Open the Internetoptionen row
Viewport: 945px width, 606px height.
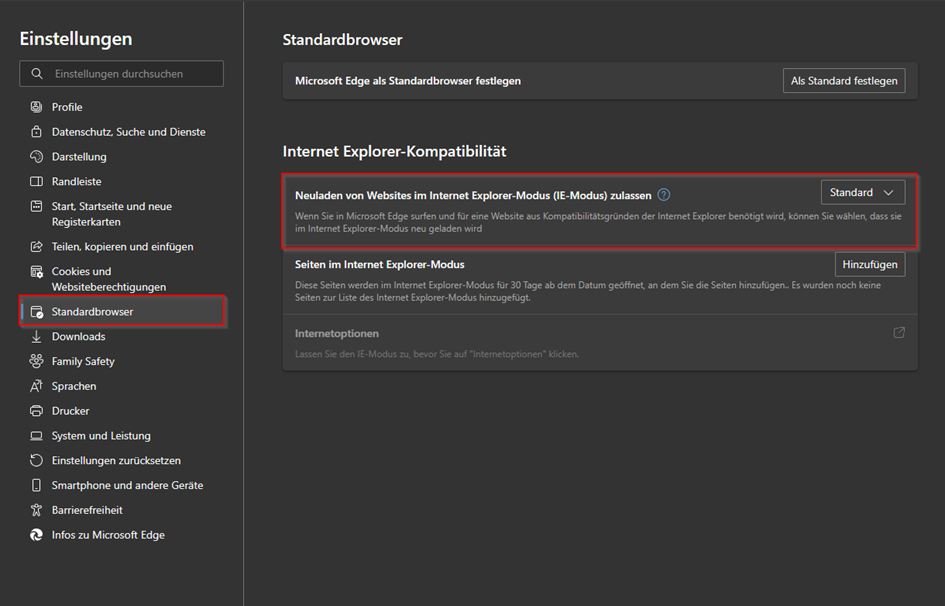(x=600, y=342)
